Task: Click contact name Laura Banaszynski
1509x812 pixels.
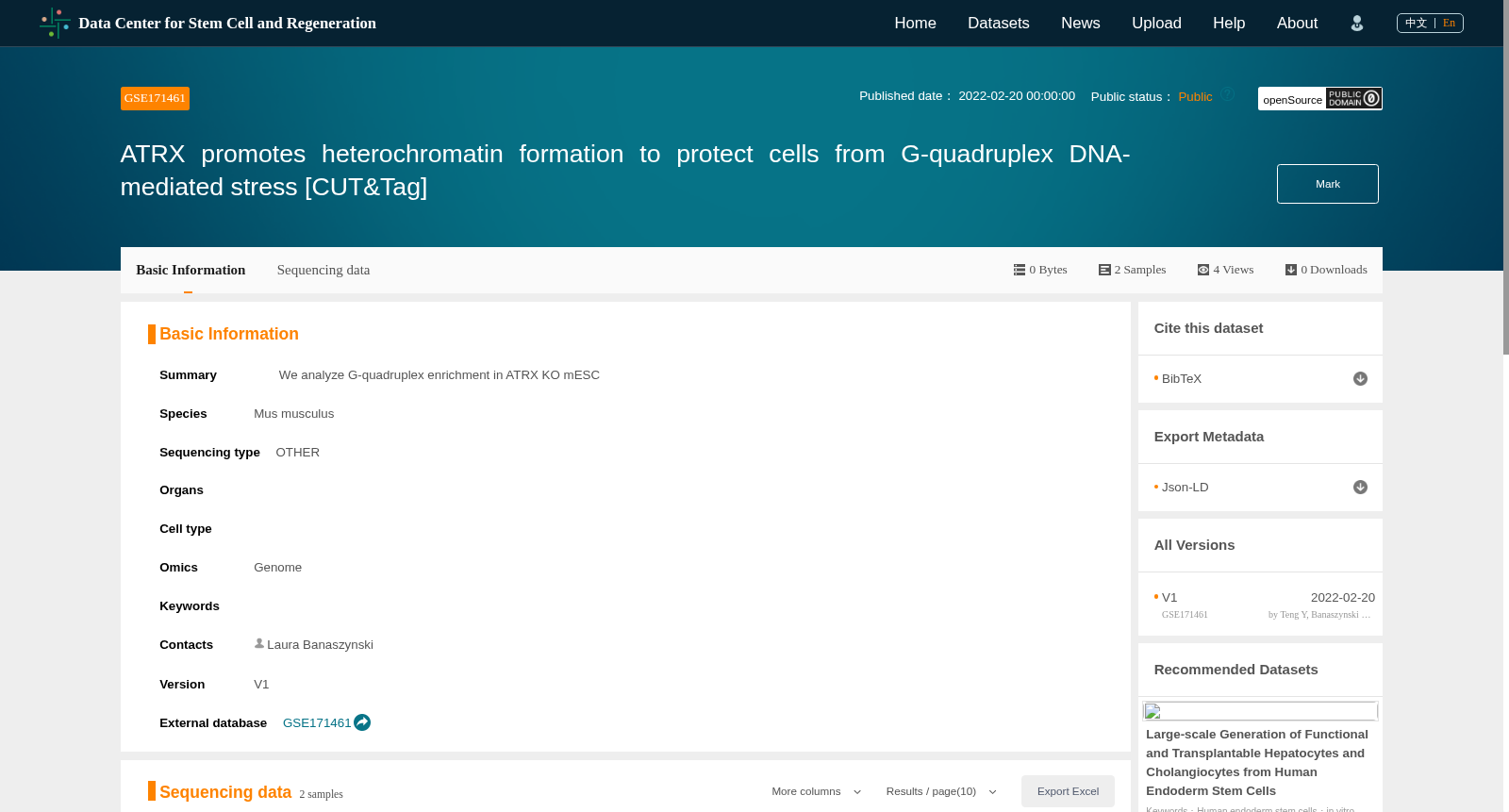Action: 320,645
